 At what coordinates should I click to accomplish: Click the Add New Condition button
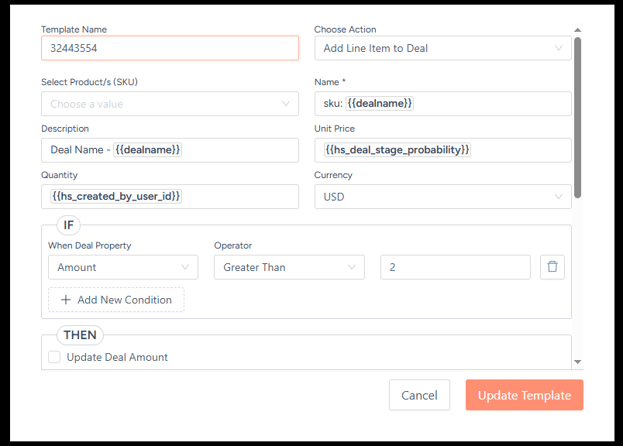pos(116,300)
